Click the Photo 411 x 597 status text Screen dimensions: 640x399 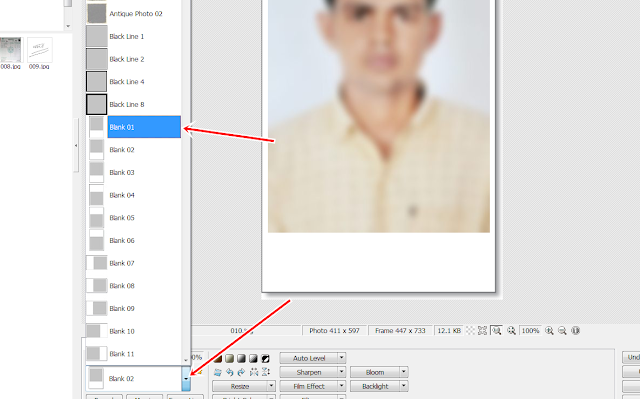(334, 331)
